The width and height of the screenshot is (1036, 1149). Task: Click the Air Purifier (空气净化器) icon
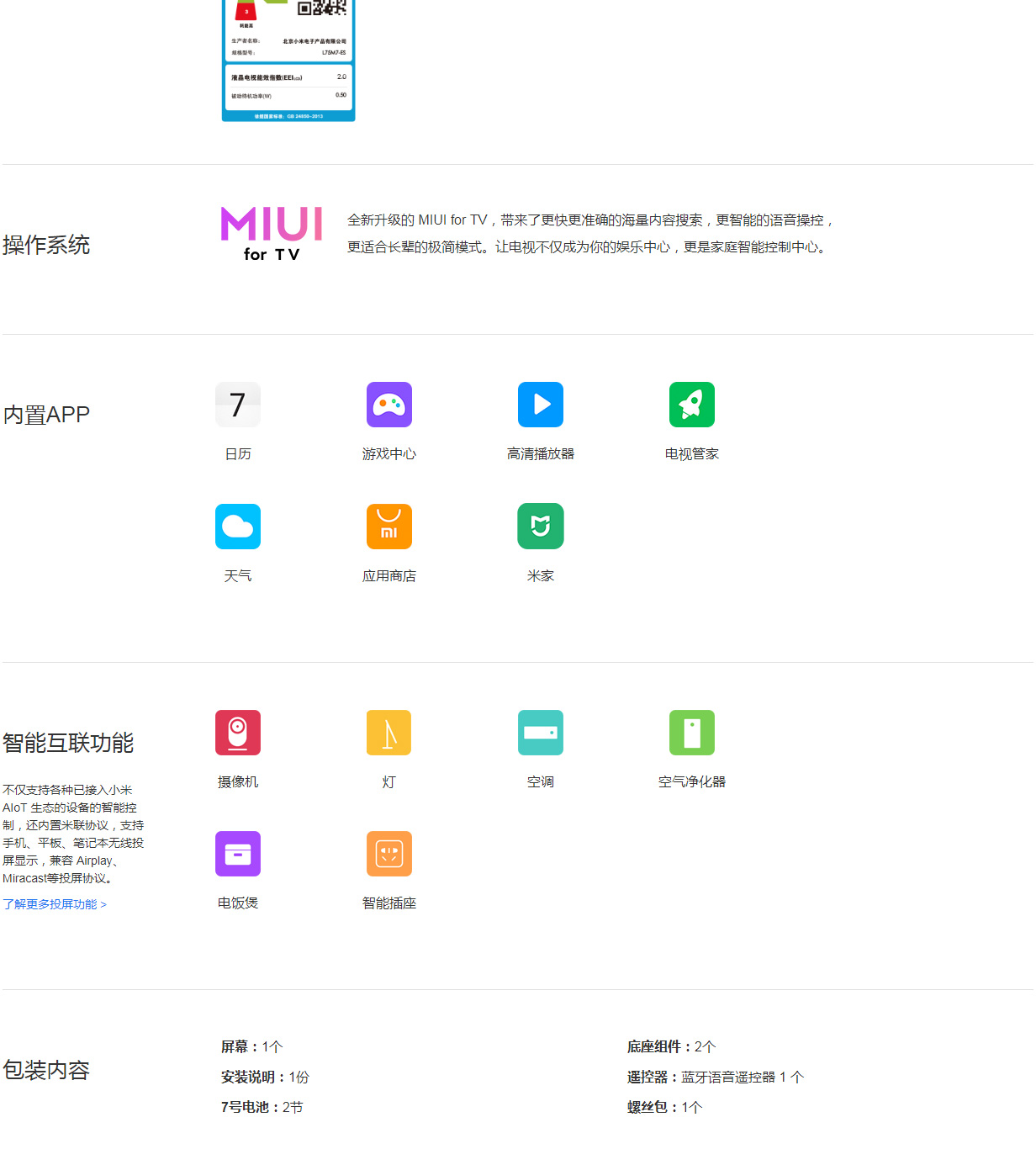692,733
